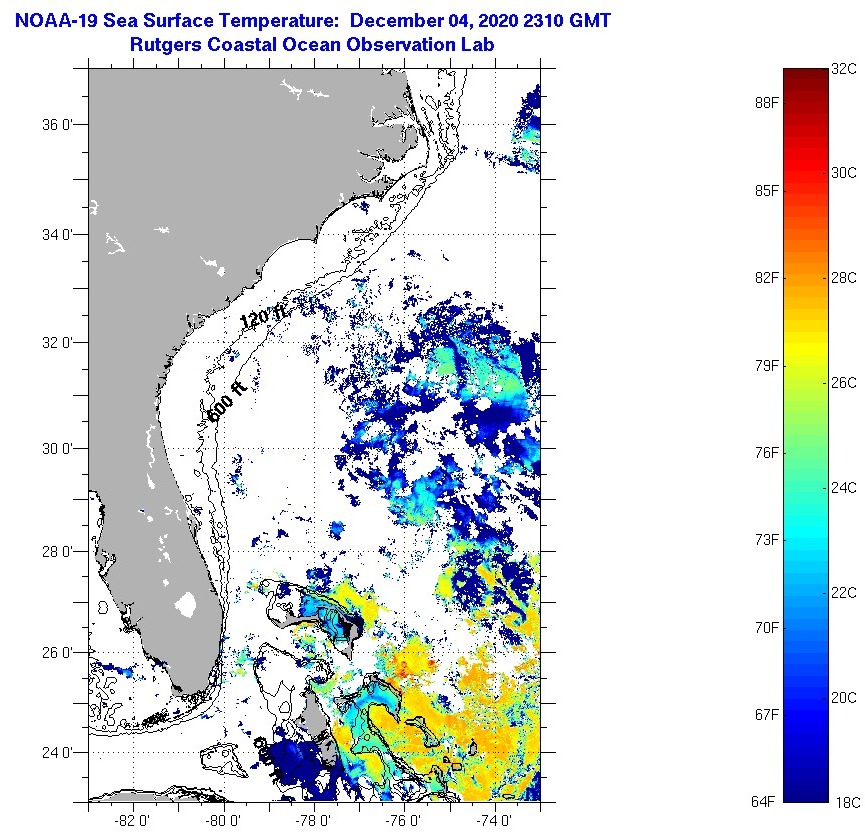
Task: Click the 32 0' latitude label
Action: (x=57, y=343)
